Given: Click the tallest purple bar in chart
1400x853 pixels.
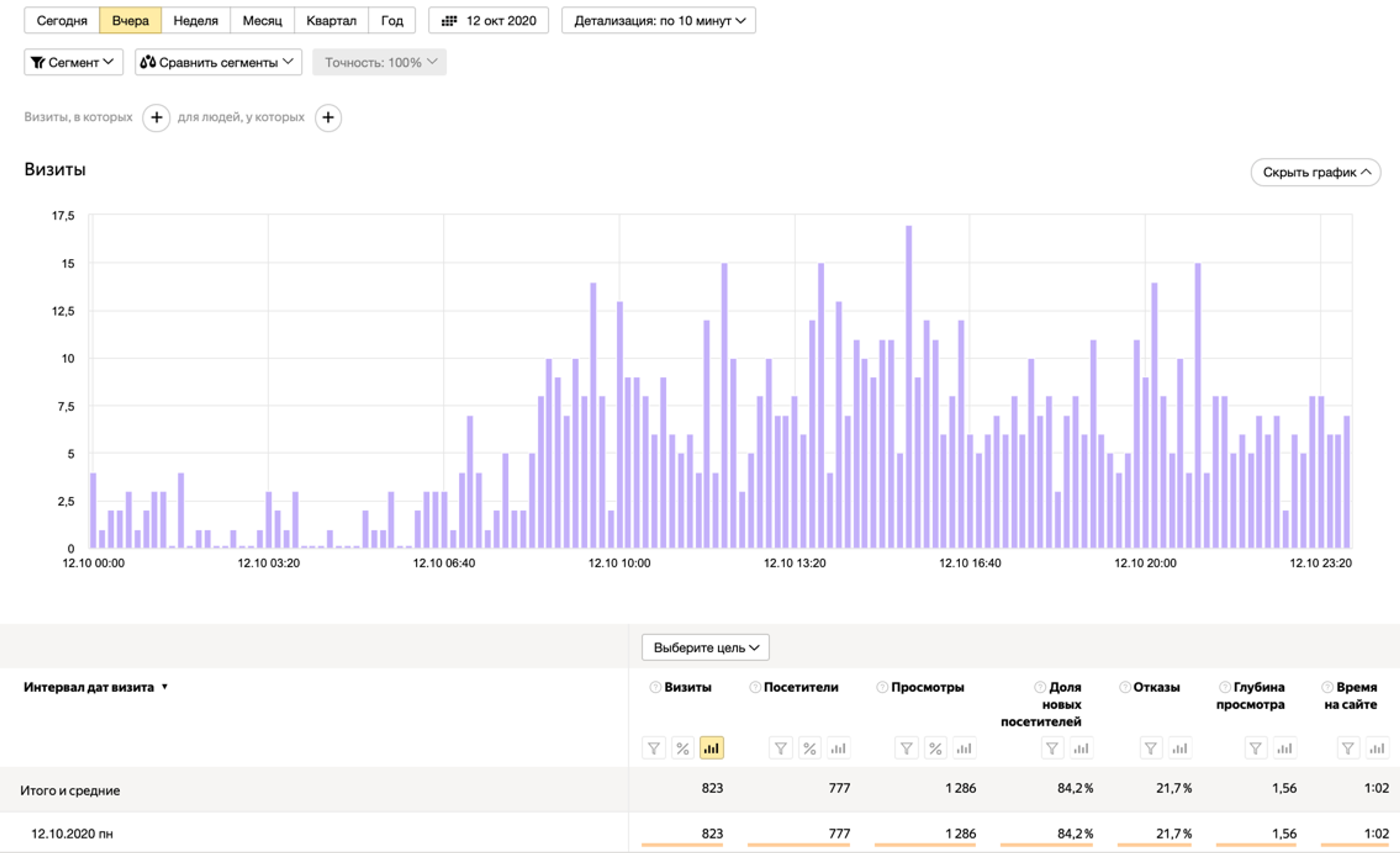Looking at the screenshot, I should [909, 386].
